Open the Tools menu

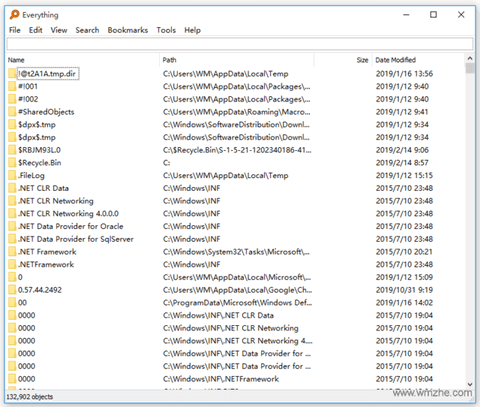[166, 30]
